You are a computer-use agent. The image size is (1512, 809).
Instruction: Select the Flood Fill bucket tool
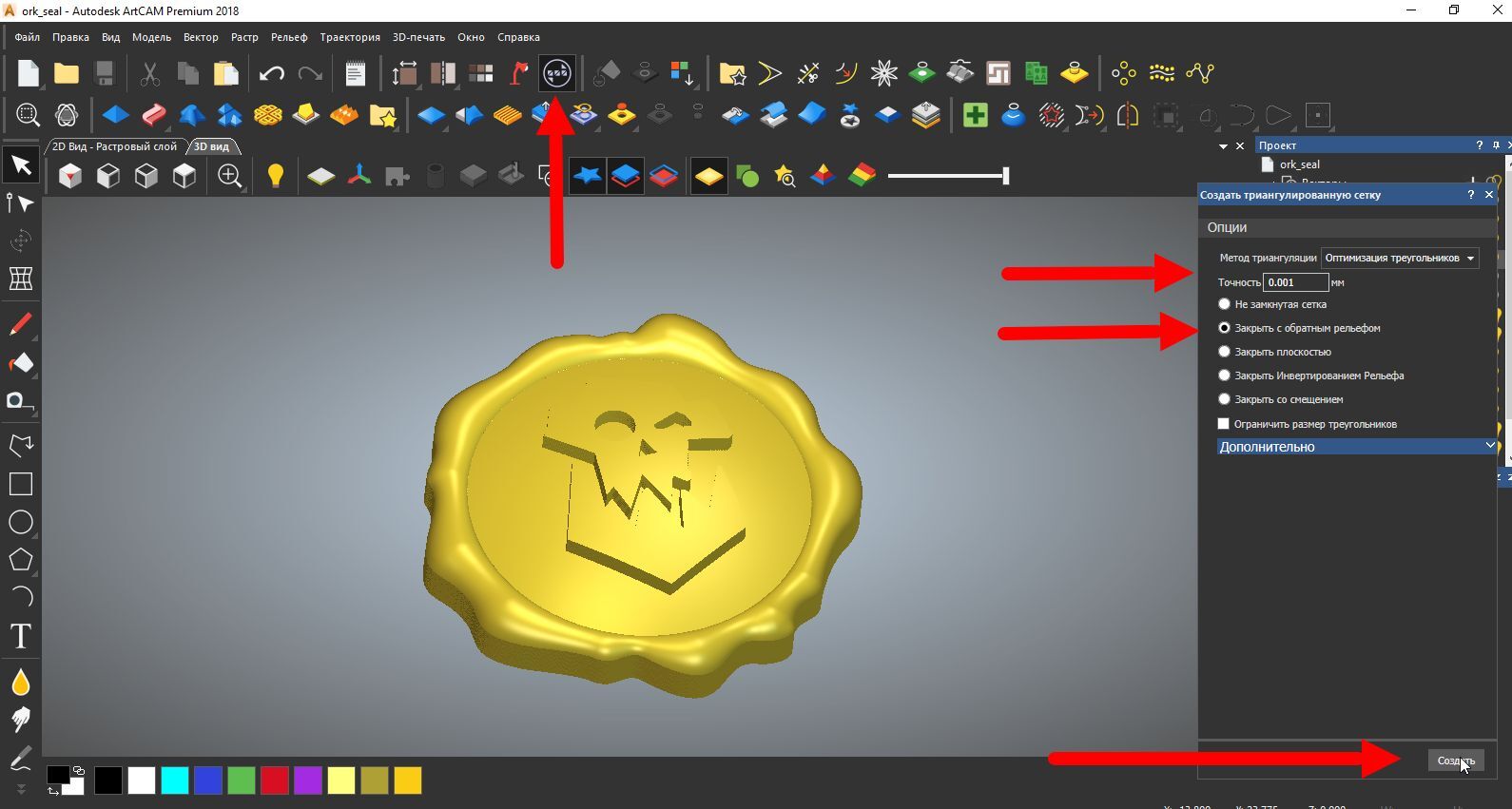pyautogui.click(x=21, y=362)
